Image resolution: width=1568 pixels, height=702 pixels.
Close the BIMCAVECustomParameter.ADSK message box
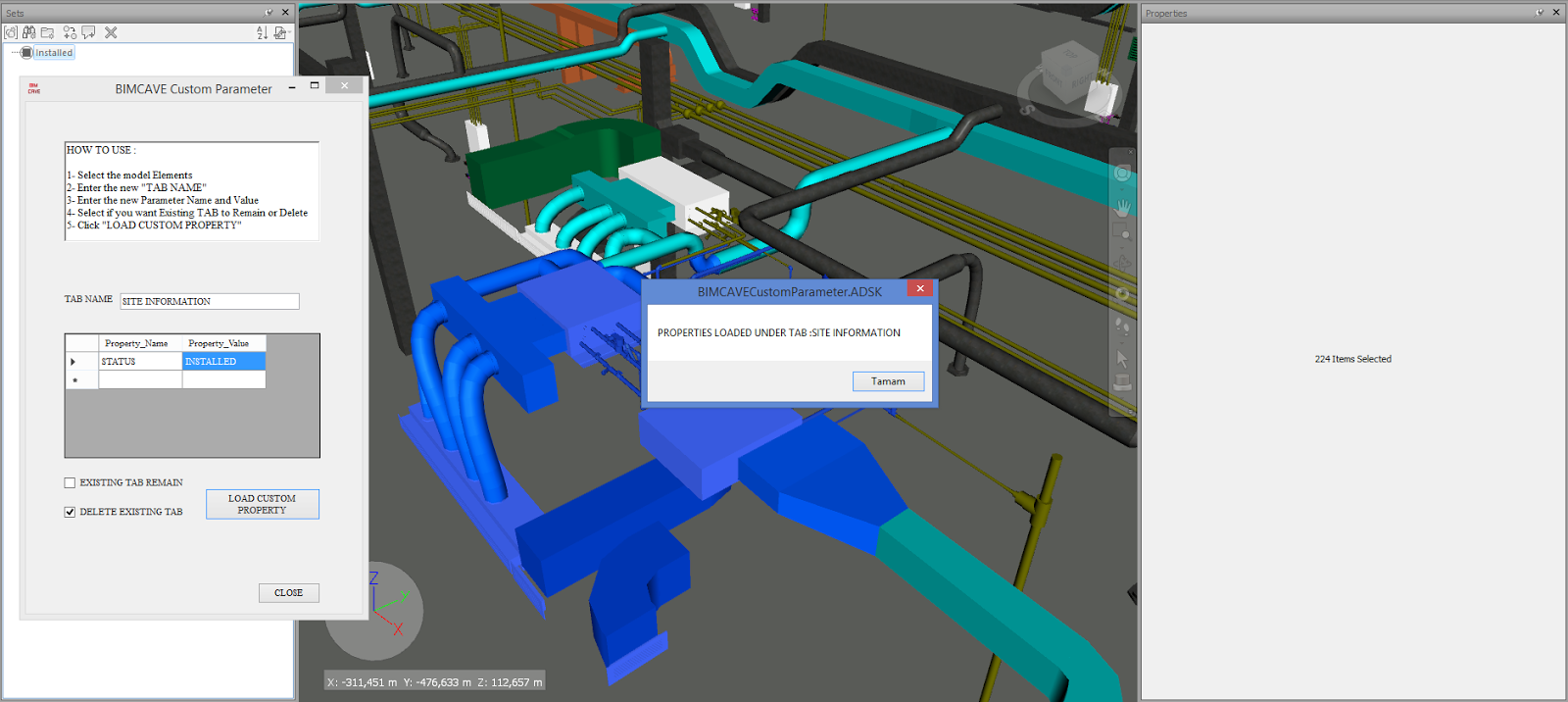920,288
